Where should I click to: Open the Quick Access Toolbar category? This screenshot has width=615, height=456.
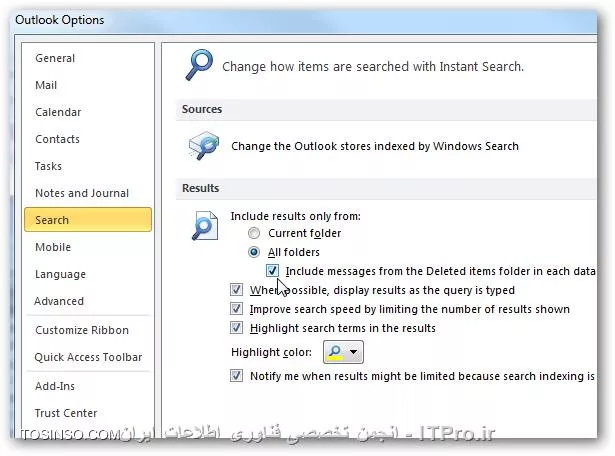(x=88, y=357)
